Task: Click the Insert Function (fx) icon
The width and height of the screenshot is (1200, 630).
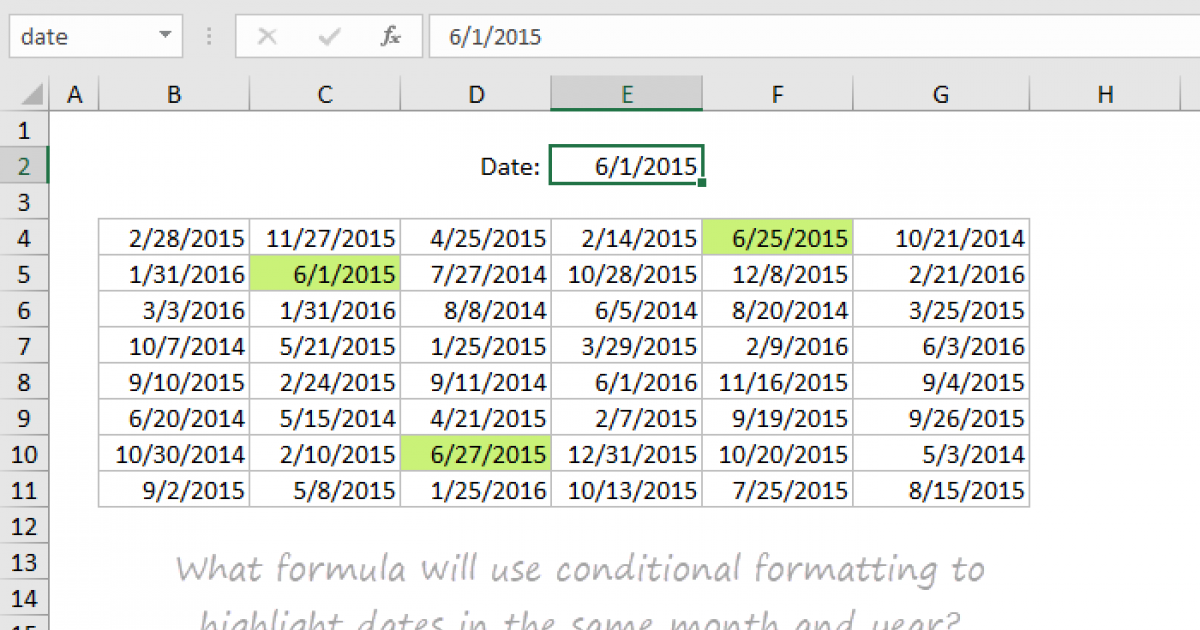Action: point(390,36)
